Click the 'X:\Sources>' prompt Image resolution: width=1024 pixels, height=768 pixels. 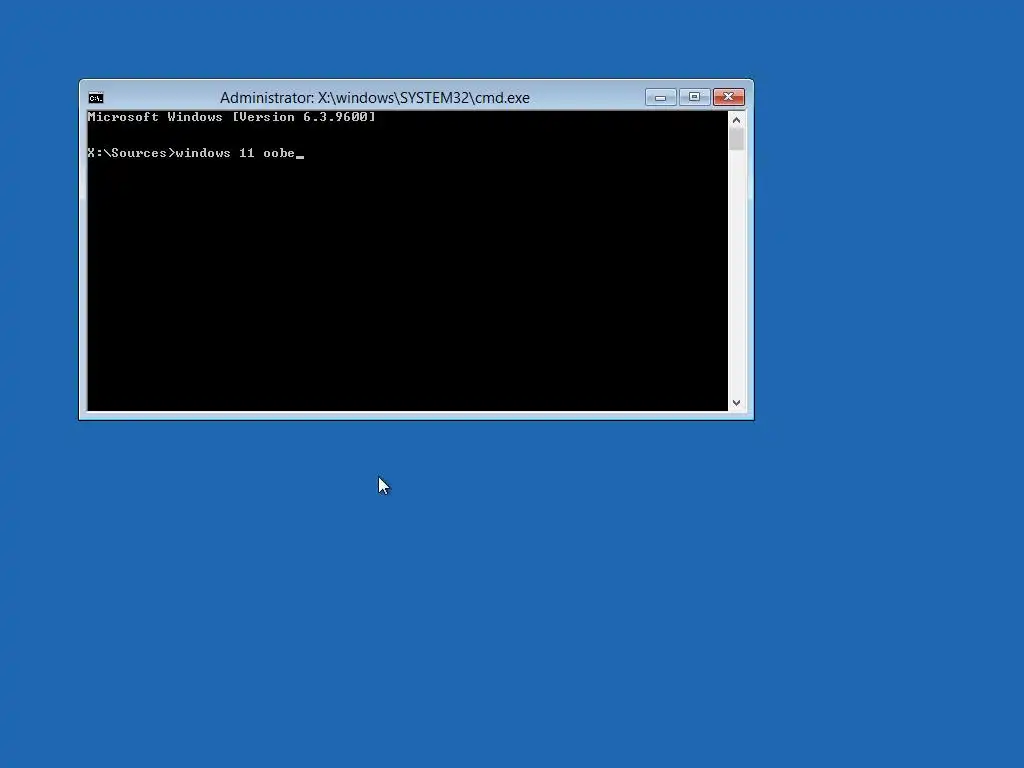click(x=131, y=153)
